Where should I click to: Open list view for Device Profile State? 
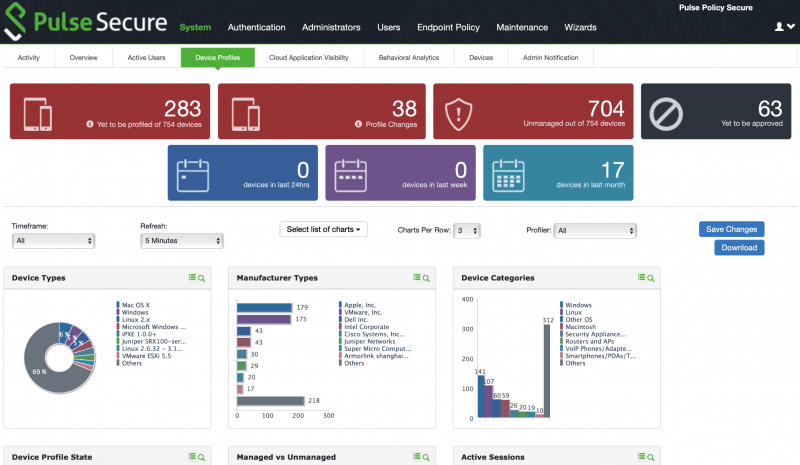(x=192, y=456)
